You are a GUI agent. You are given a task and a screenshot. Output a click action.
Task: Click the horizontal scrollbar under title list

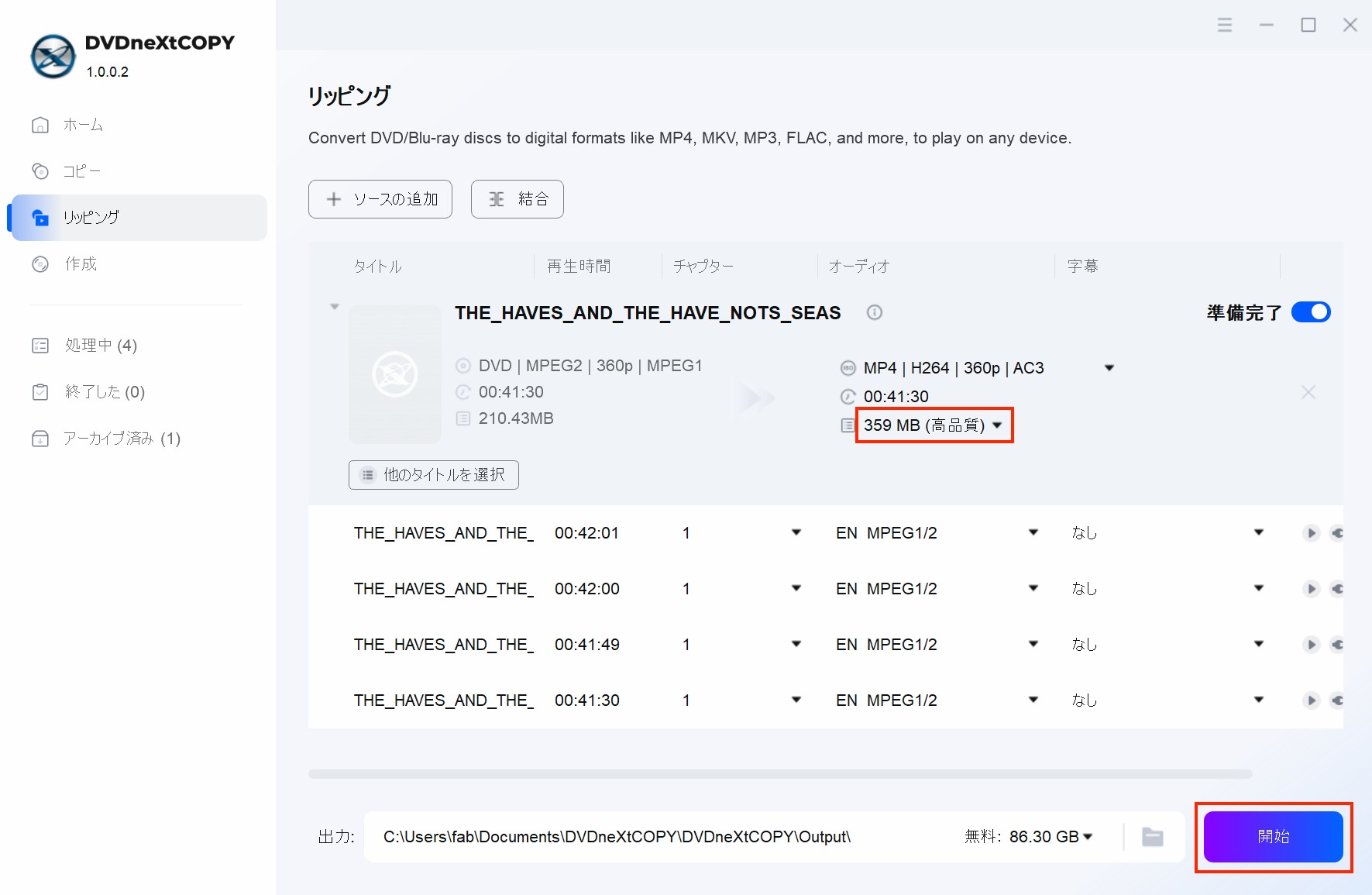coord(780,774)
